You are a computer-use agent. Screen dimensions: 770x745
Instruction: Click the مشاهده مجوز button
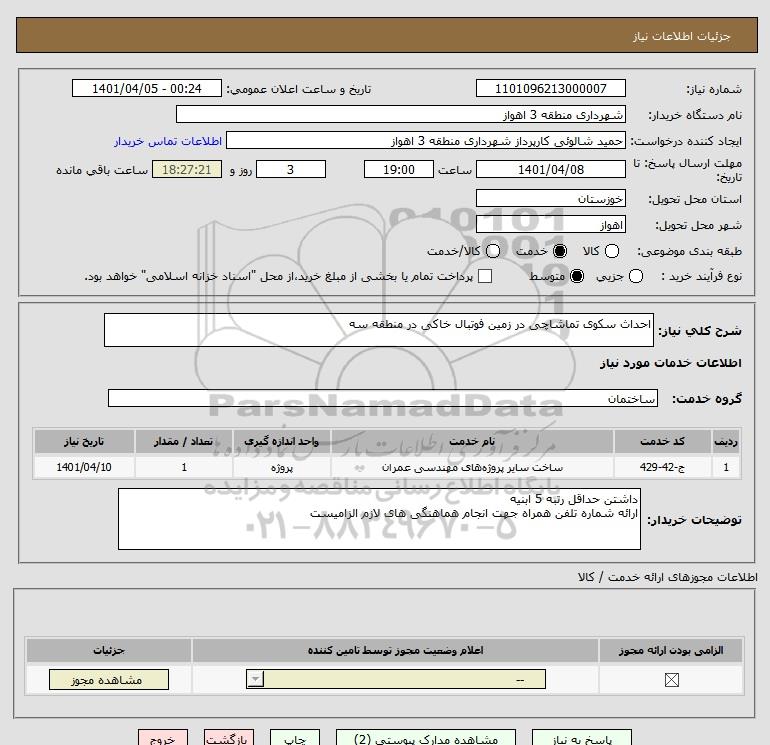click(x=109, y=680)
